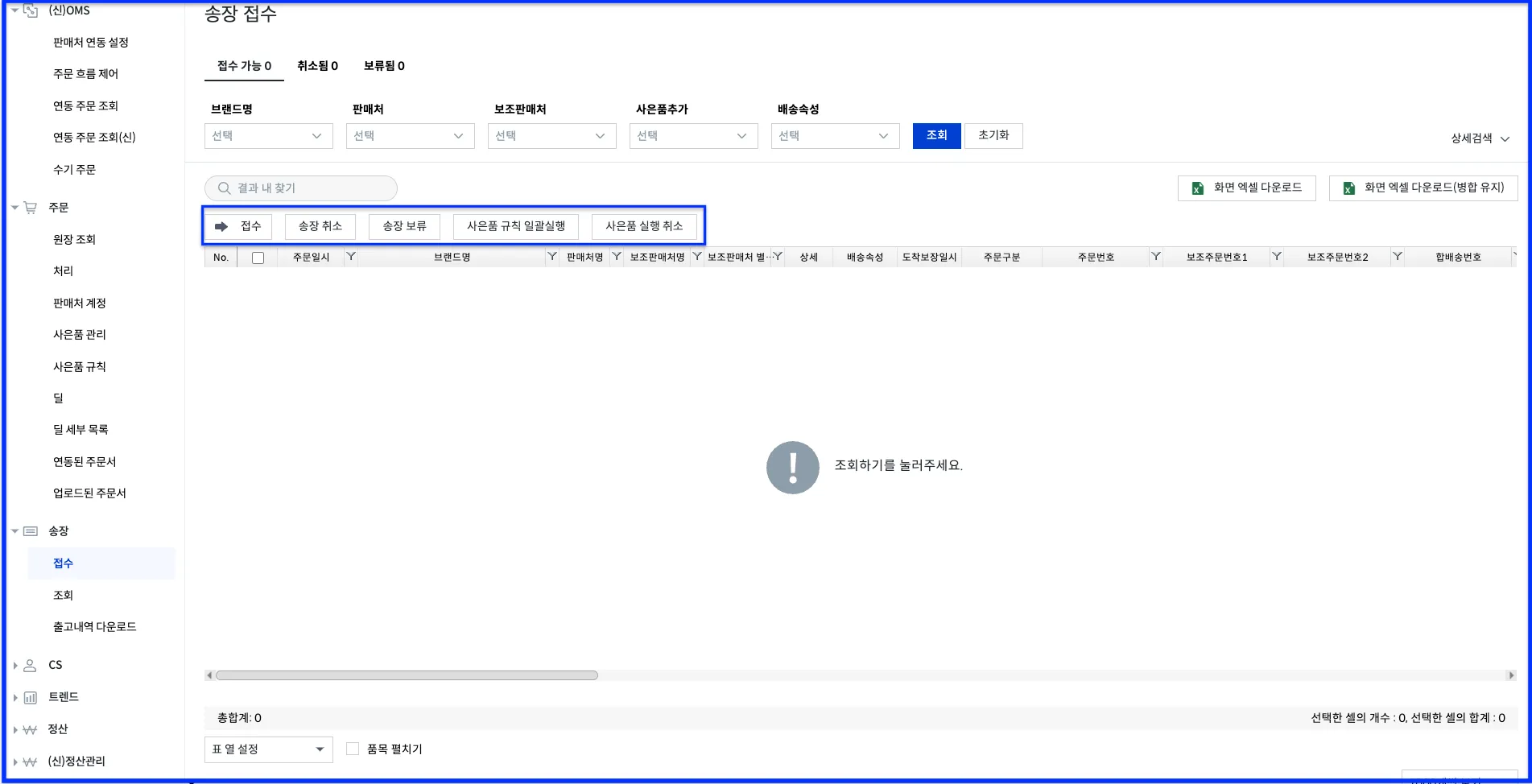Click the Excel icon on 화면 엑셀 다운로드

pos(1198,188)
